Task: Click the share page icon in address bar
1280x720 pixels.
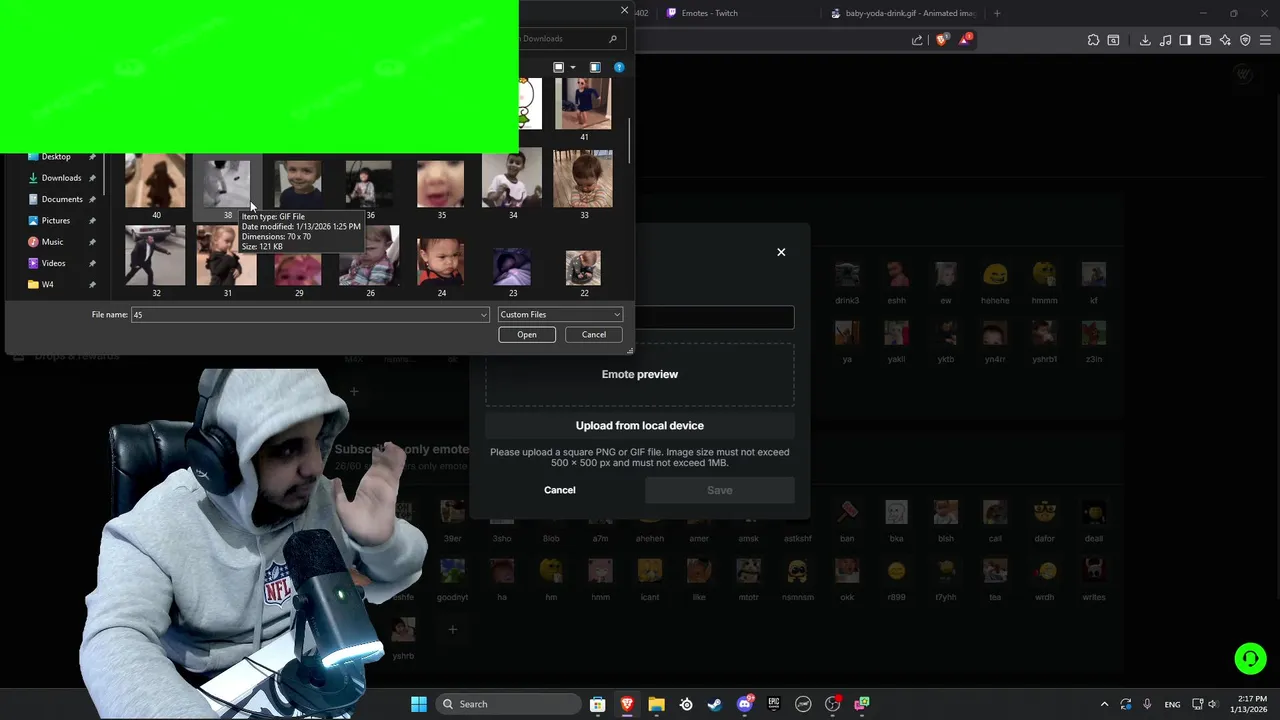Action: [x=917, y=40]
